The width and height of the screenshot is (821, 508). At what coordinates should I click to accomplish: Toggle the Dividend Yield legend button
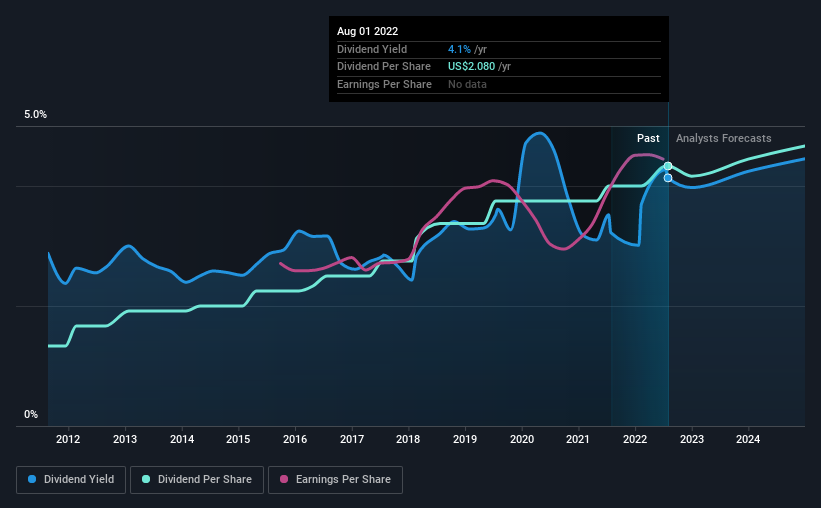click(71, 480)
